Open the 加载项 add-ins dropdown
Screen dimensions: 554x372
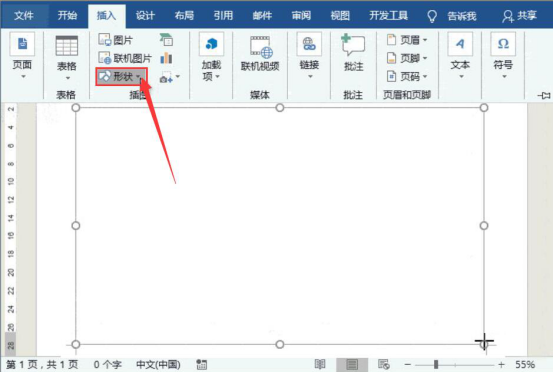(211, 57)
